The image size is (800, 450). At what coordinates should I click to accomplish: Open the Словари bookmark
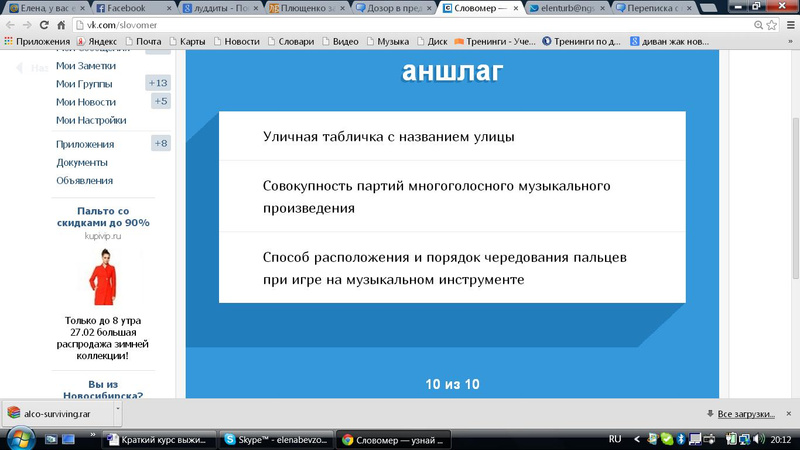pyautogui.click(x=291, y=41)
